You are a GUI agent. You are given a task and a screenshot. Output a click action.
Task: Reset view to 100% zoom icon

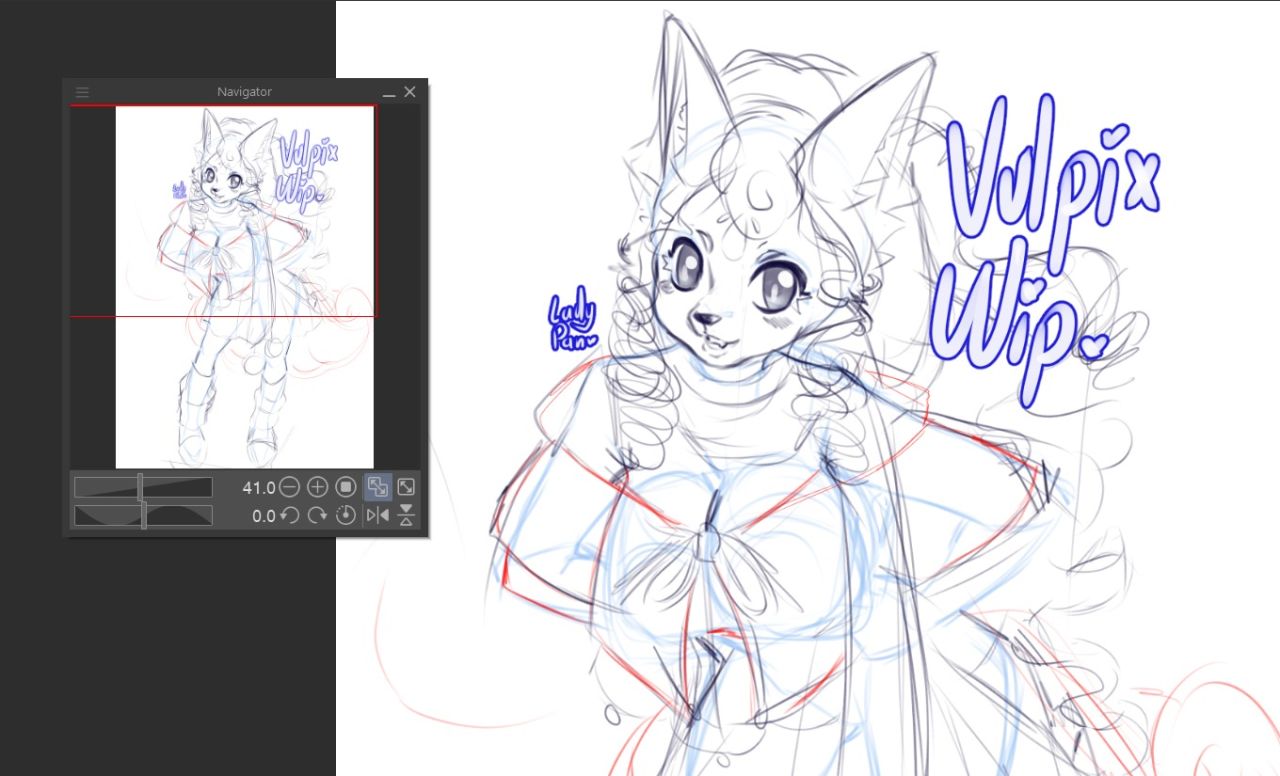[x=346, y=487]
